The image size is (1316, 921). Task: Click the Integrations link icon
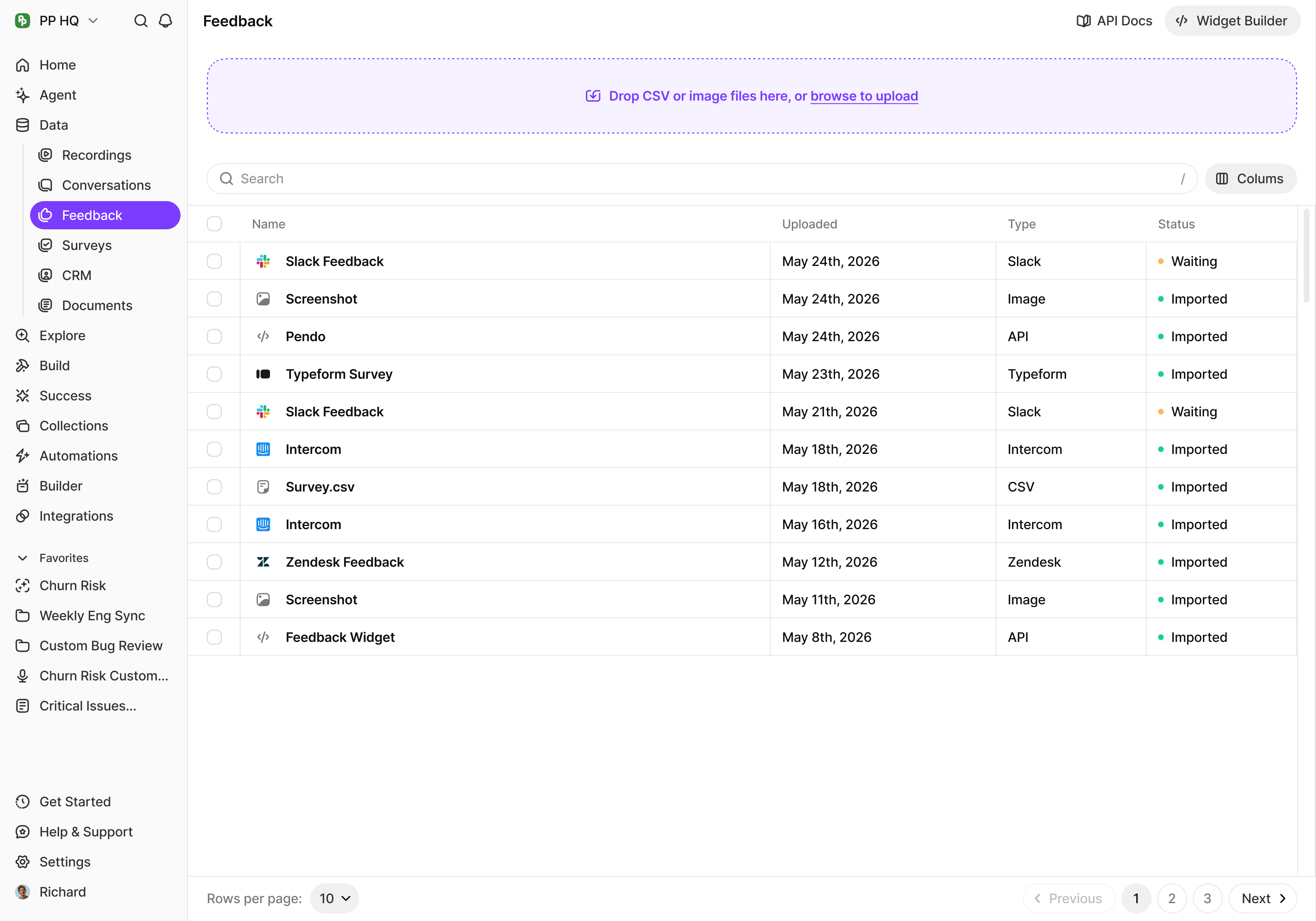tap(22, 516)
